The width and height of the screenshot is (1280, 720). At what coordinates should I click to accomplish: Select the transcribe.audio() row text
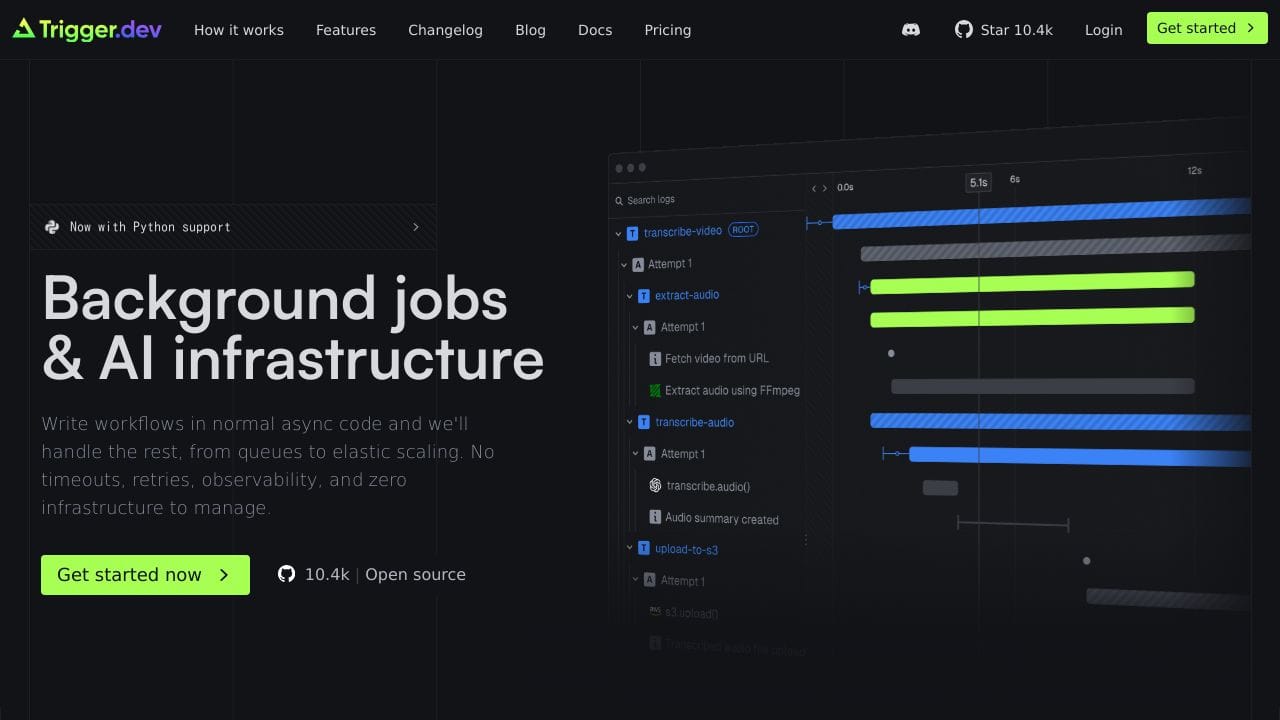[x=708, y=486]
